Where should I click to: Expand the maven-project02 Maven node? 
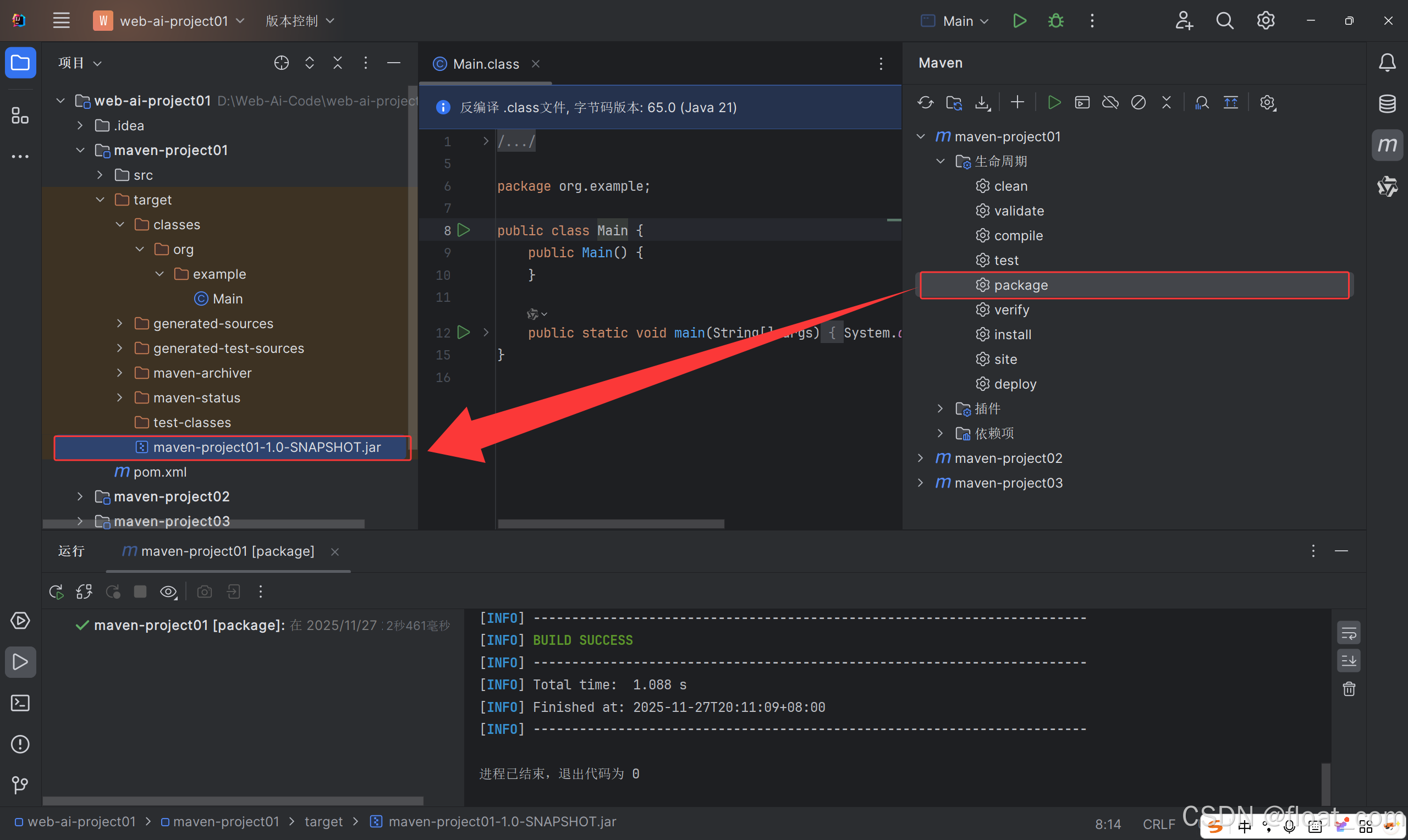tap(921, 458)
